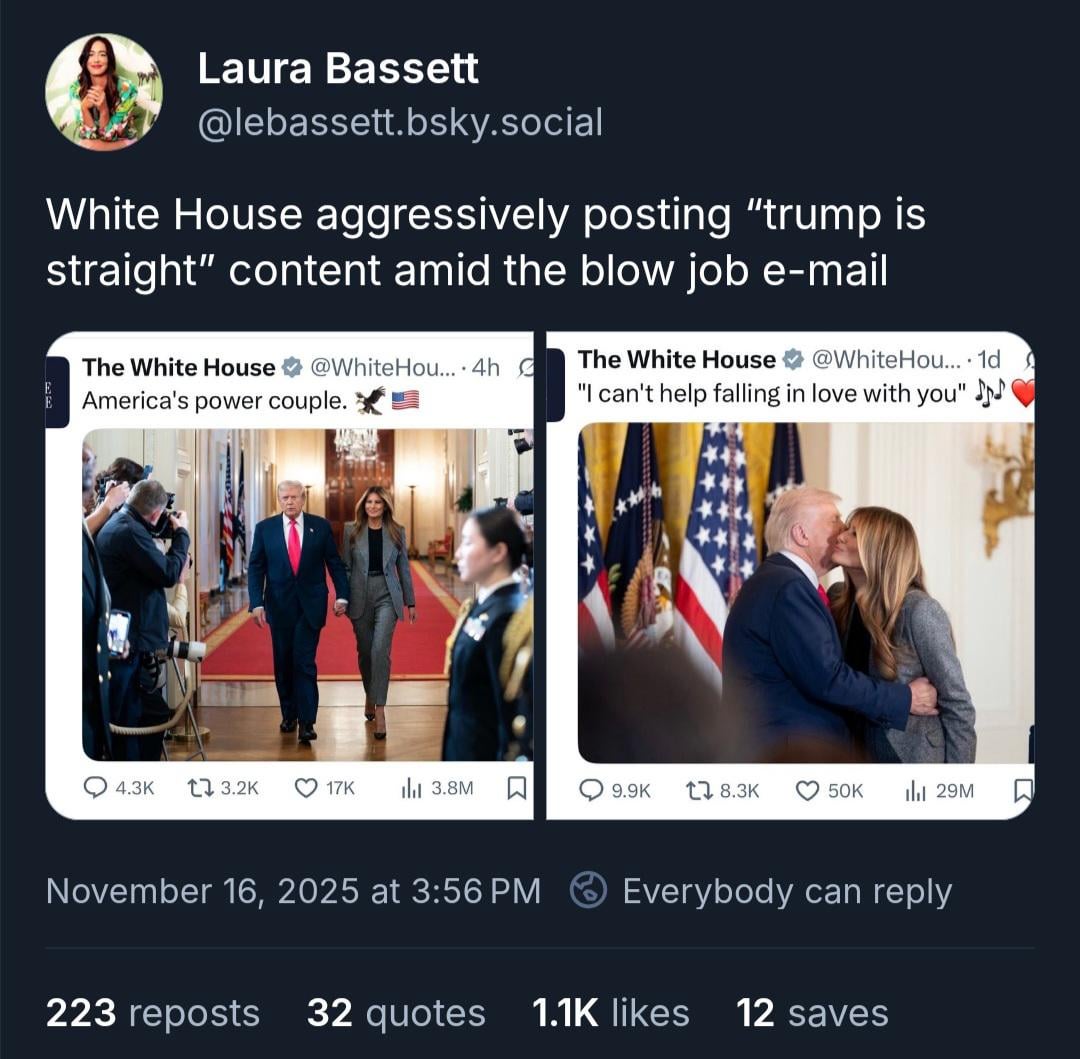Image resolution: width=1080 pixels, height=1059 pixels.
Task: Click the Laura Bassett display name
Action: (338, 68)
